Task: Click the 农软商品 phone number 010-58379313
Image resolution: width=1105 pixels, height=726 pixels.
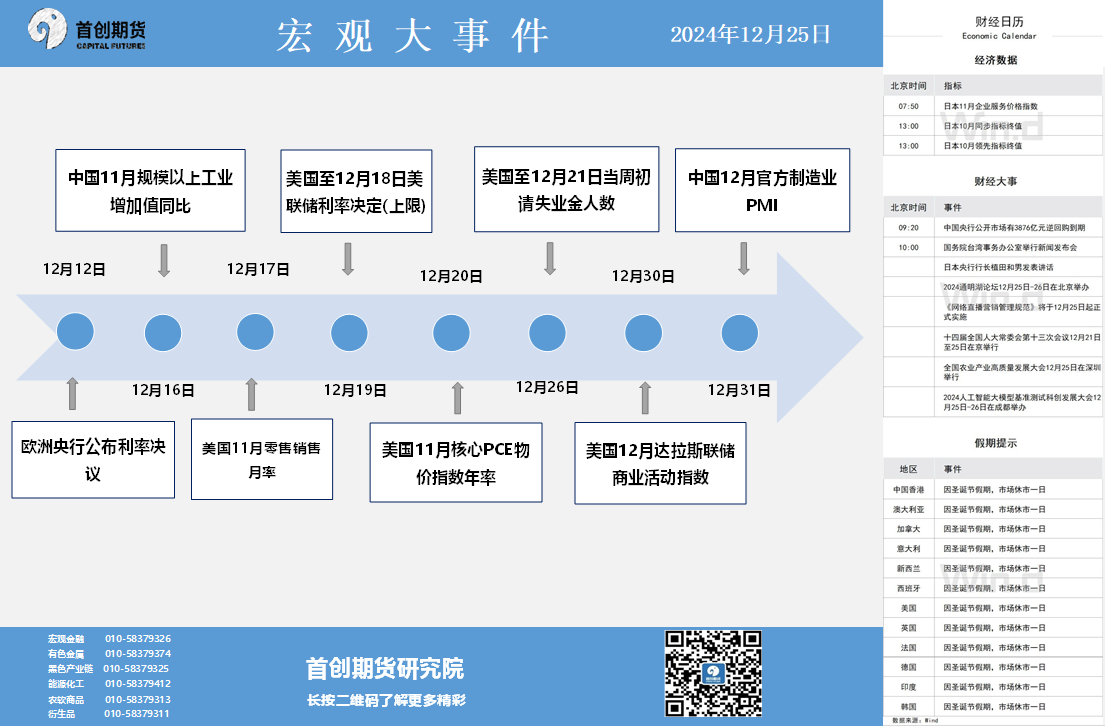Action: [138, 699]
